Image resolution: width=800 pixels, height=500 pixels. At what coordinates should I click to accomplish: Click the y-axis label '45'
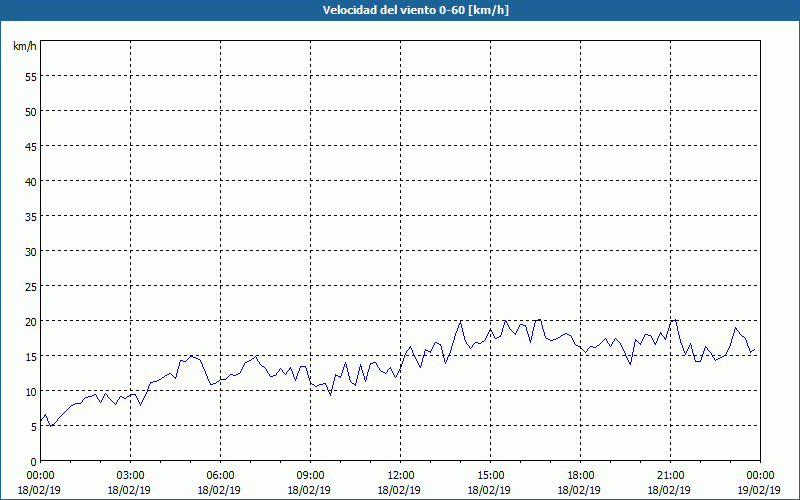(x=31, y=146)
